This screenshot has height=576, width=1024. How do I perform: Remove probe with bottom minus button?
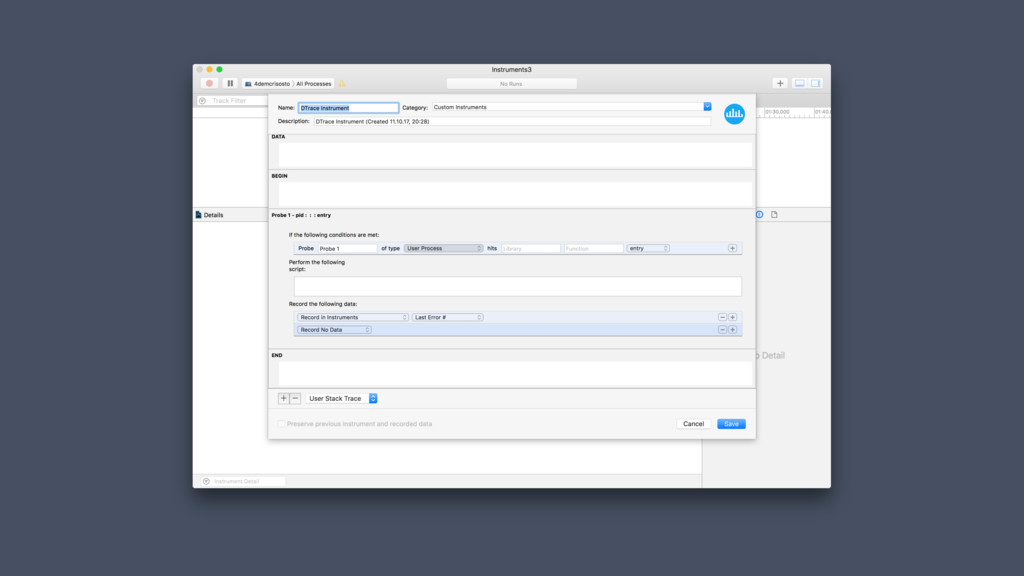click(x=295, y=398)
